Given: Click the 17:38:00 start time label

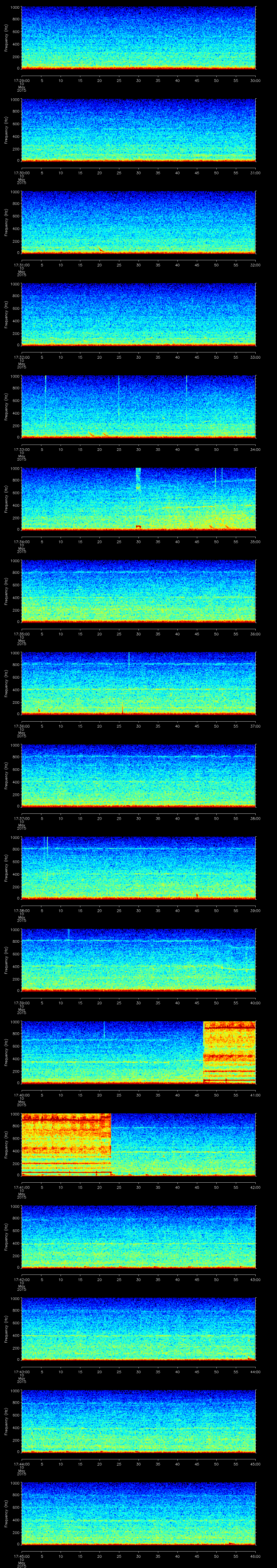Looking at the screenshot, I should point(21,910).
